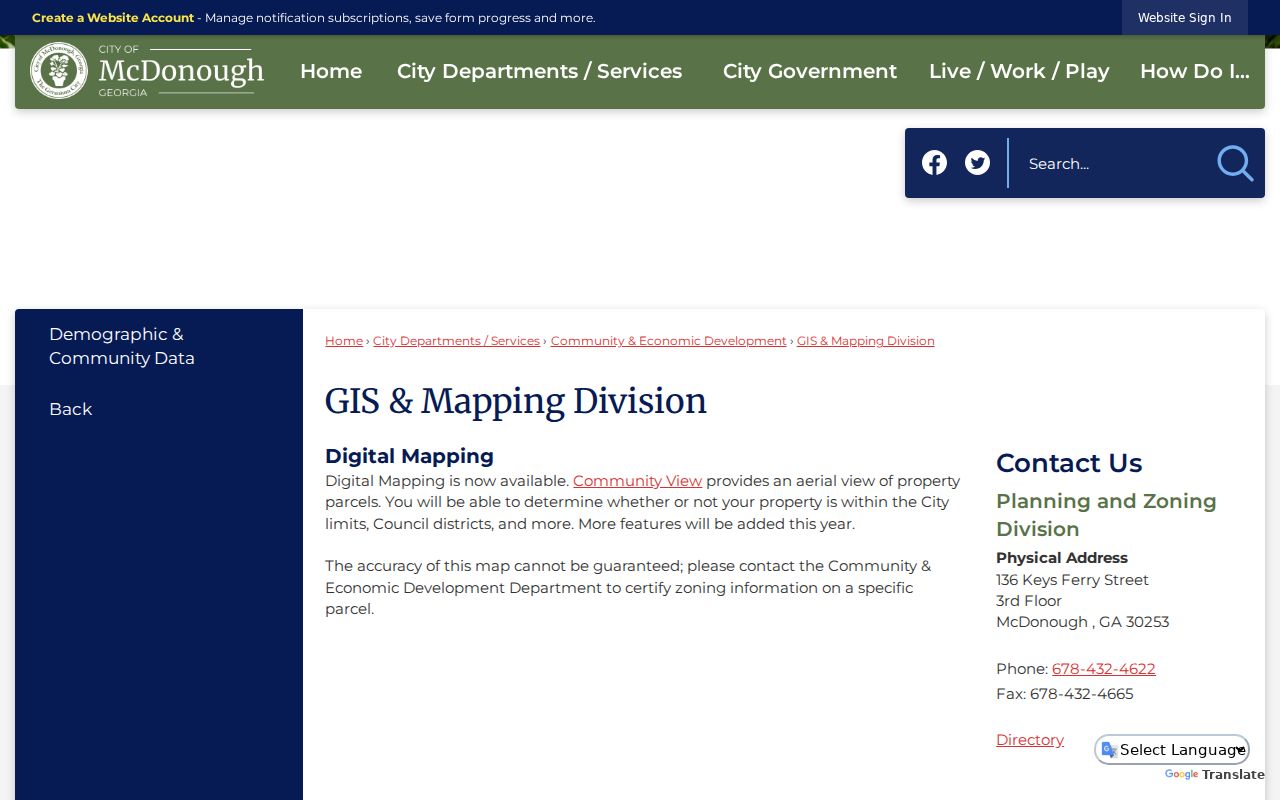Click the Planning and Zoning Division heading

click(1106, 515)
